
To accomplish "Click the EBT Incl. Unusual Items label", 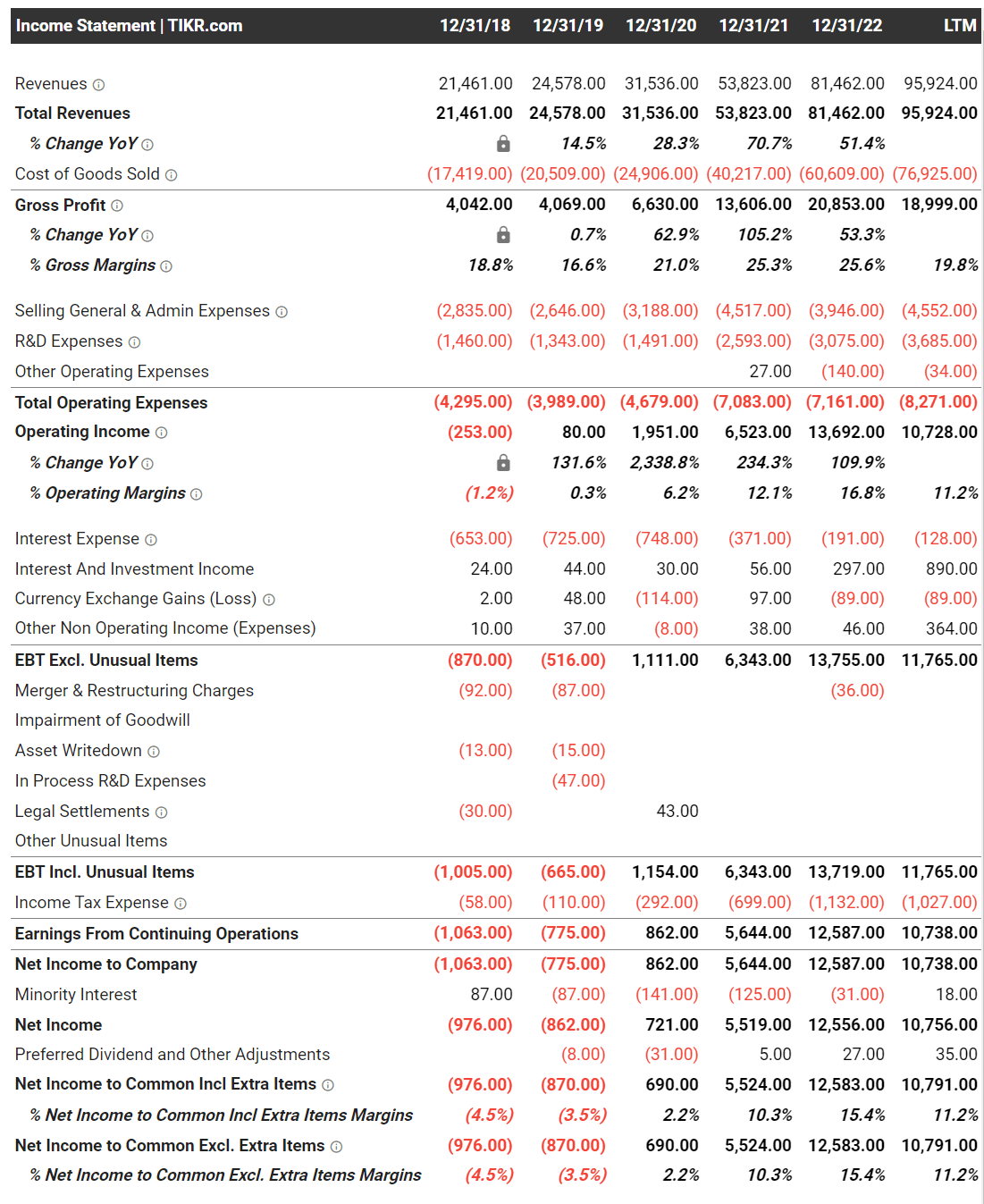I will point(105,872).
